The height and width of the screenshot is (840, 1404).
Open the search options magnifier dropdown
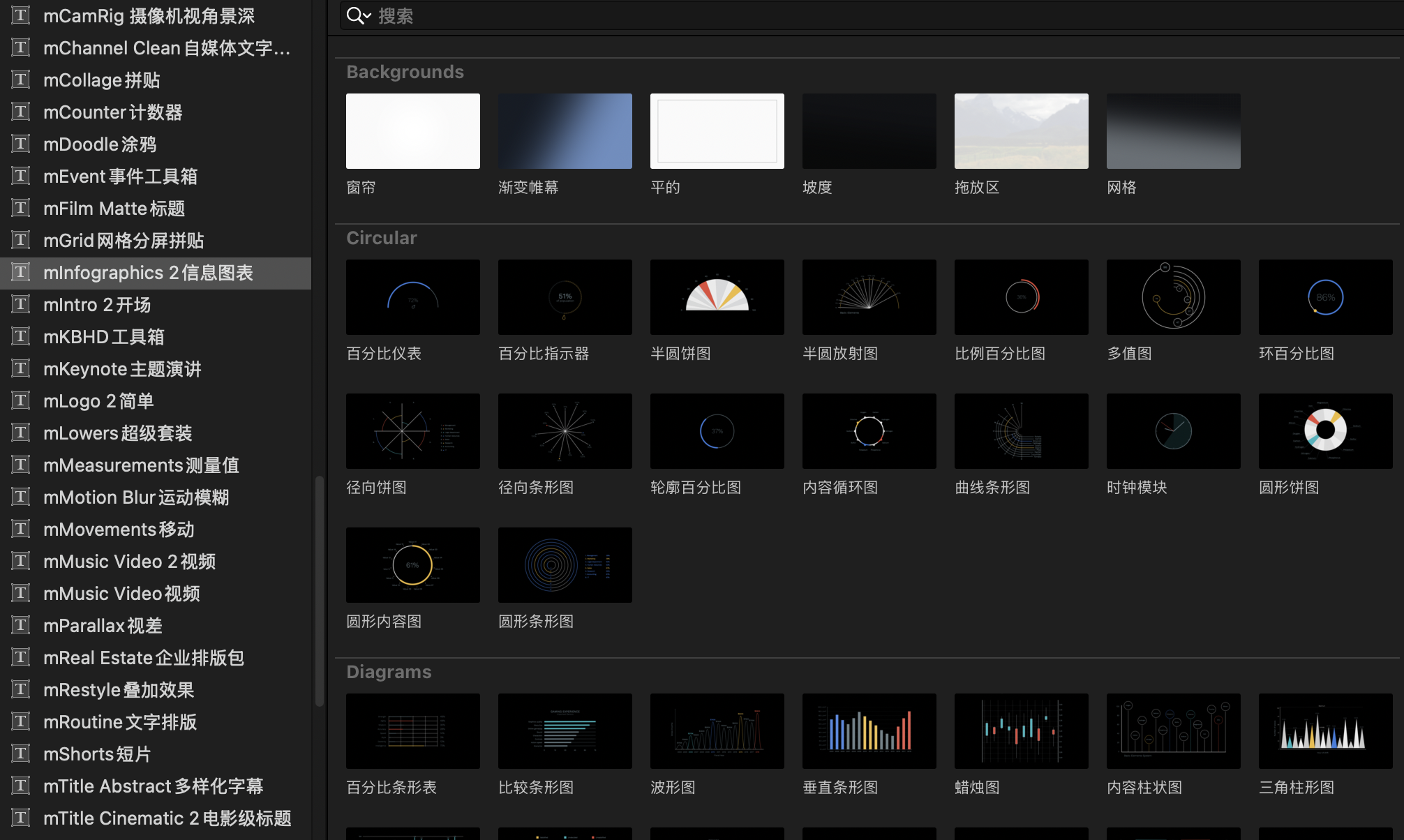tap(359, 16)
